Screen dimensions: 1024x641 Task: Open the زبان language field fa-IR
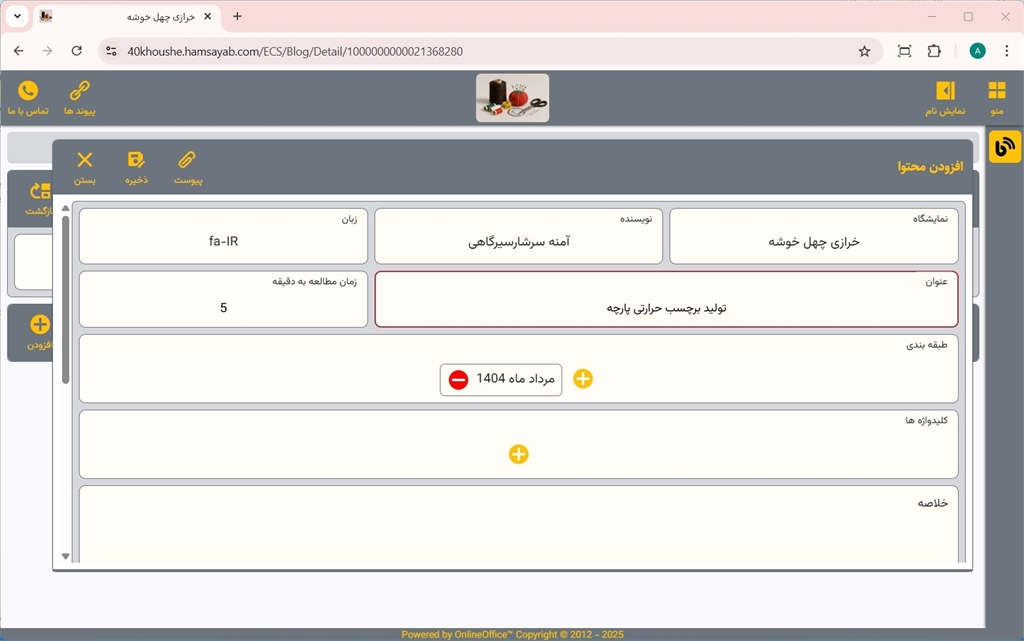[223, 241]
